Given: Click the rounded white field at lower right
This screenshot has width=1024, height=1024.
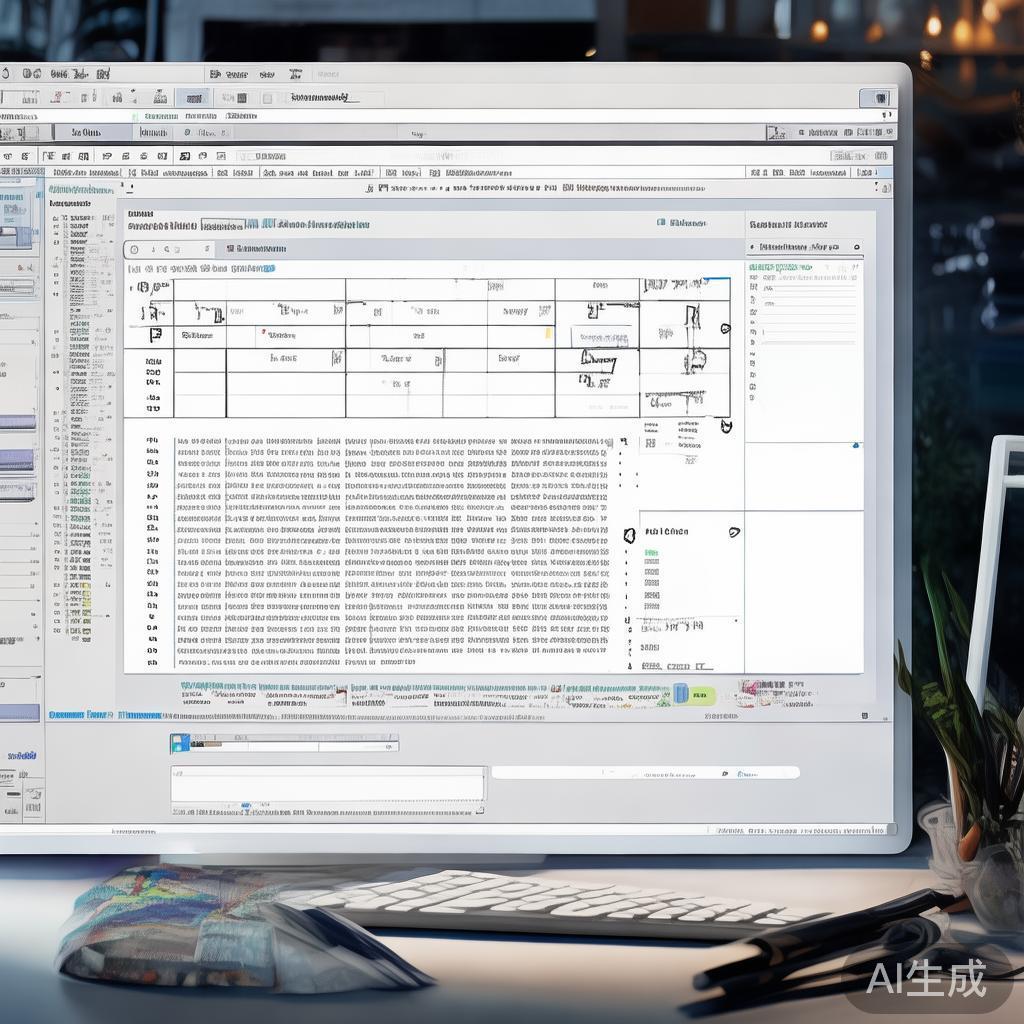Looking at the screenshot, I should coord(645,773).
